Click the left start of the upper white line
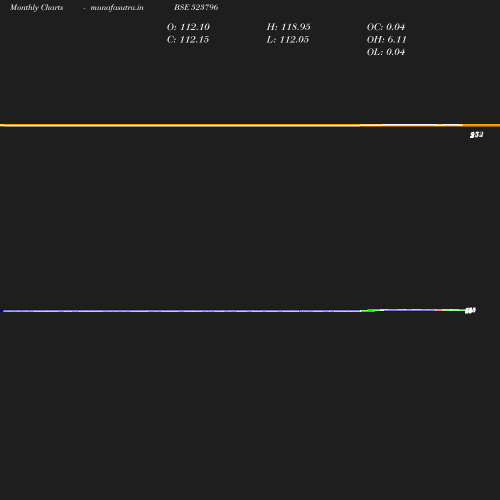 [3, 125]
